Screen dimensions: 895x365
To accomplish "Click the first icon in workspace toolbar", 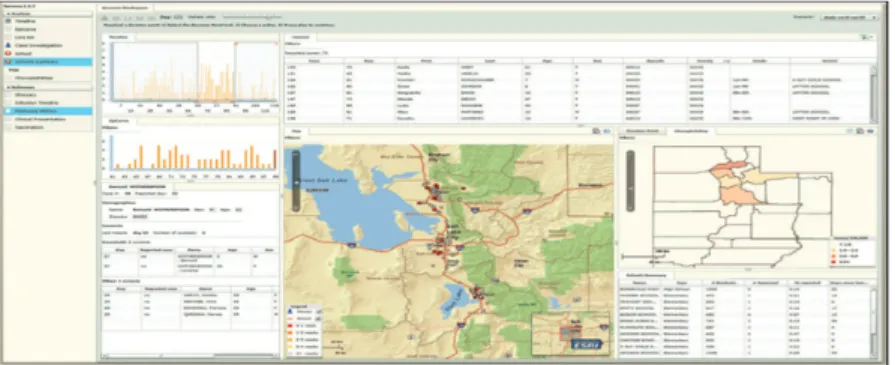I will point(105,18).
